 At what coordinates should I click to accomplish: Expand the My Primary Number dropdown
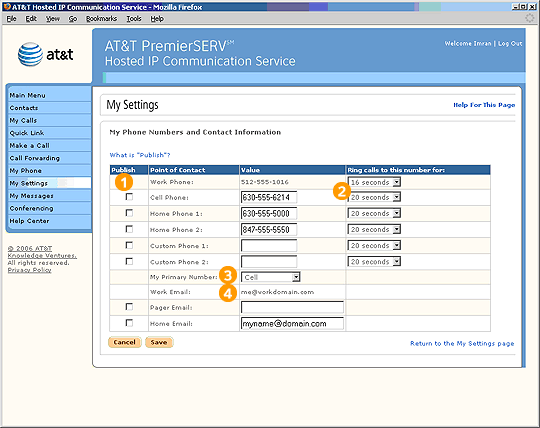tap(271, 277)
